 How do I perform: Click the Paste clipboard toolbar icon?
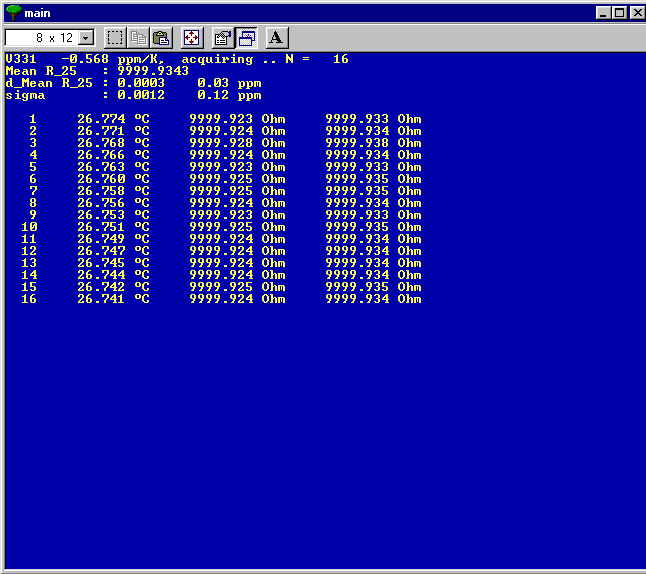(x=161, y=38)
